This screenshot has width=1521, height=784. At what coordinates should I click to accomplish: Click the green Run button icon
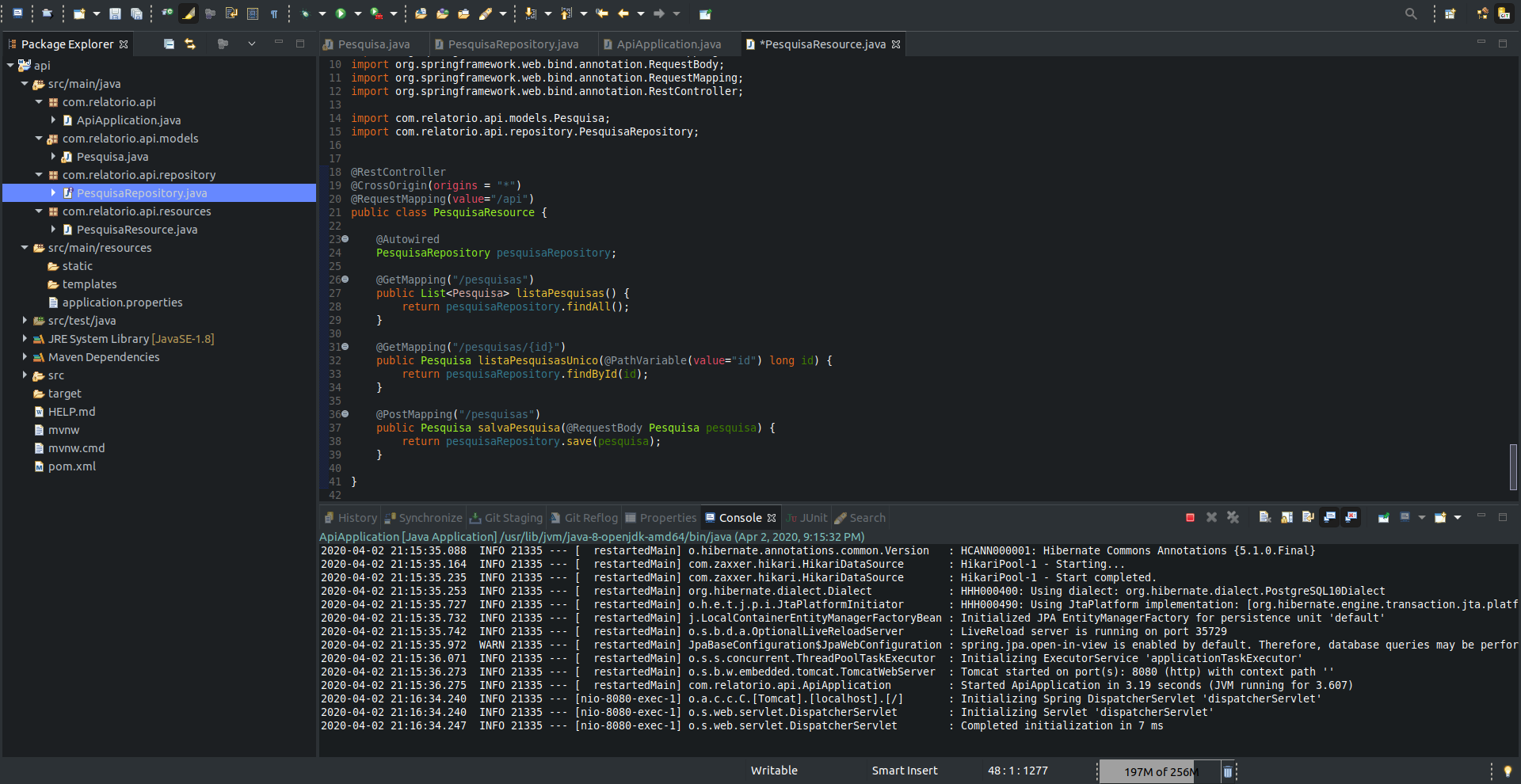coord(341,13)
